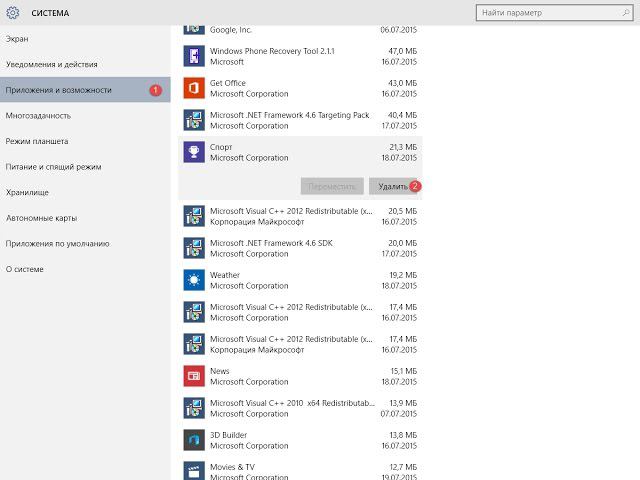640x480 pixels.
Task: Click the Visual C++ 2010 x64 Redistributable icon
Action: tap(194, 408)
